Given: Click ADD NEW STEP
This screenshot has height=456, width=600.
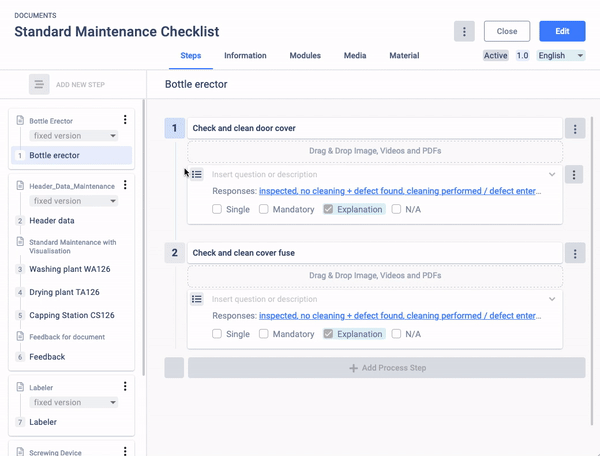Looking at the screenshot, I should tap(80, 85).
